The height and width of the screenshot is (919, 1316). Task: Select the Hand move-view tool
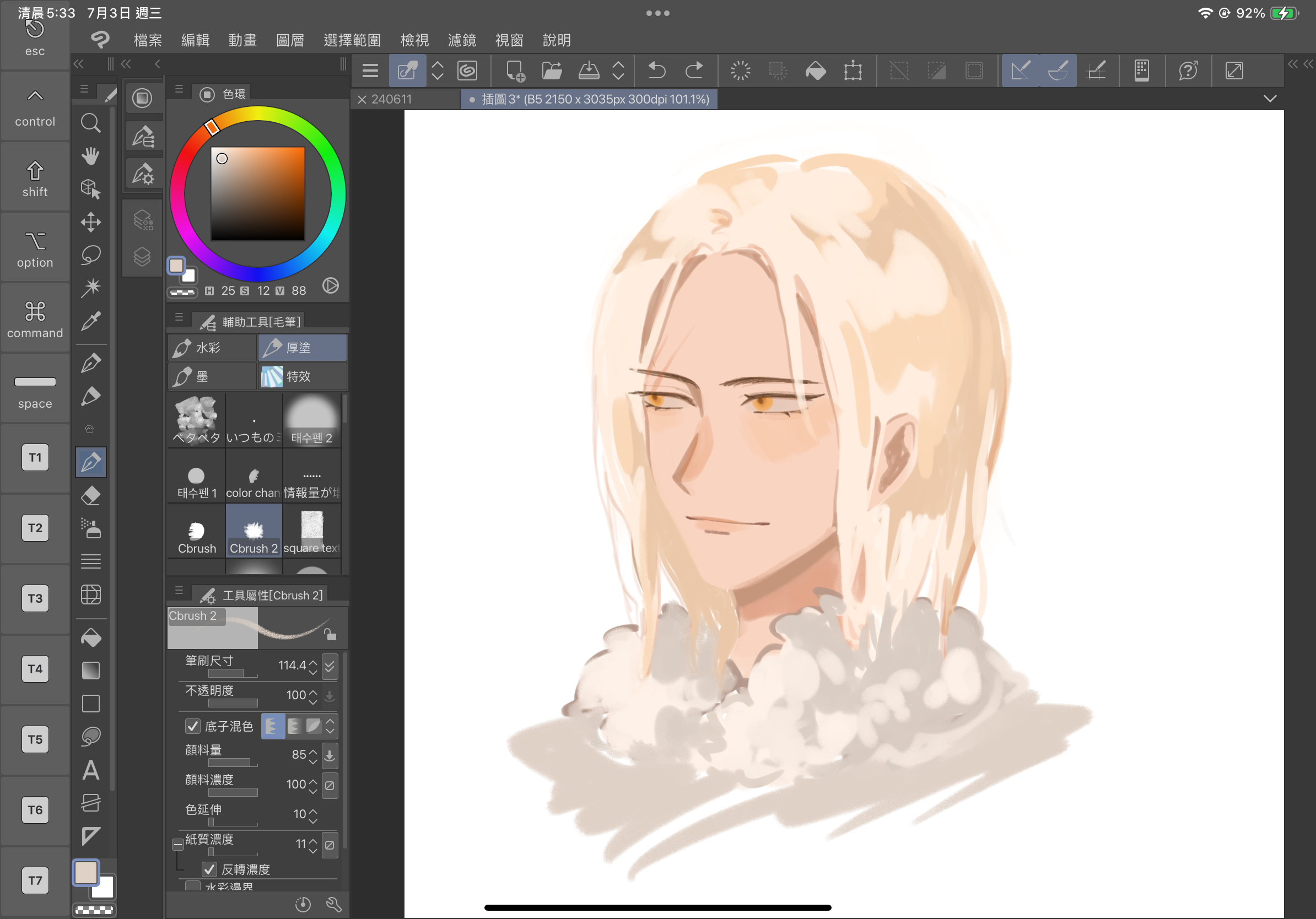(x=90, y=156)
